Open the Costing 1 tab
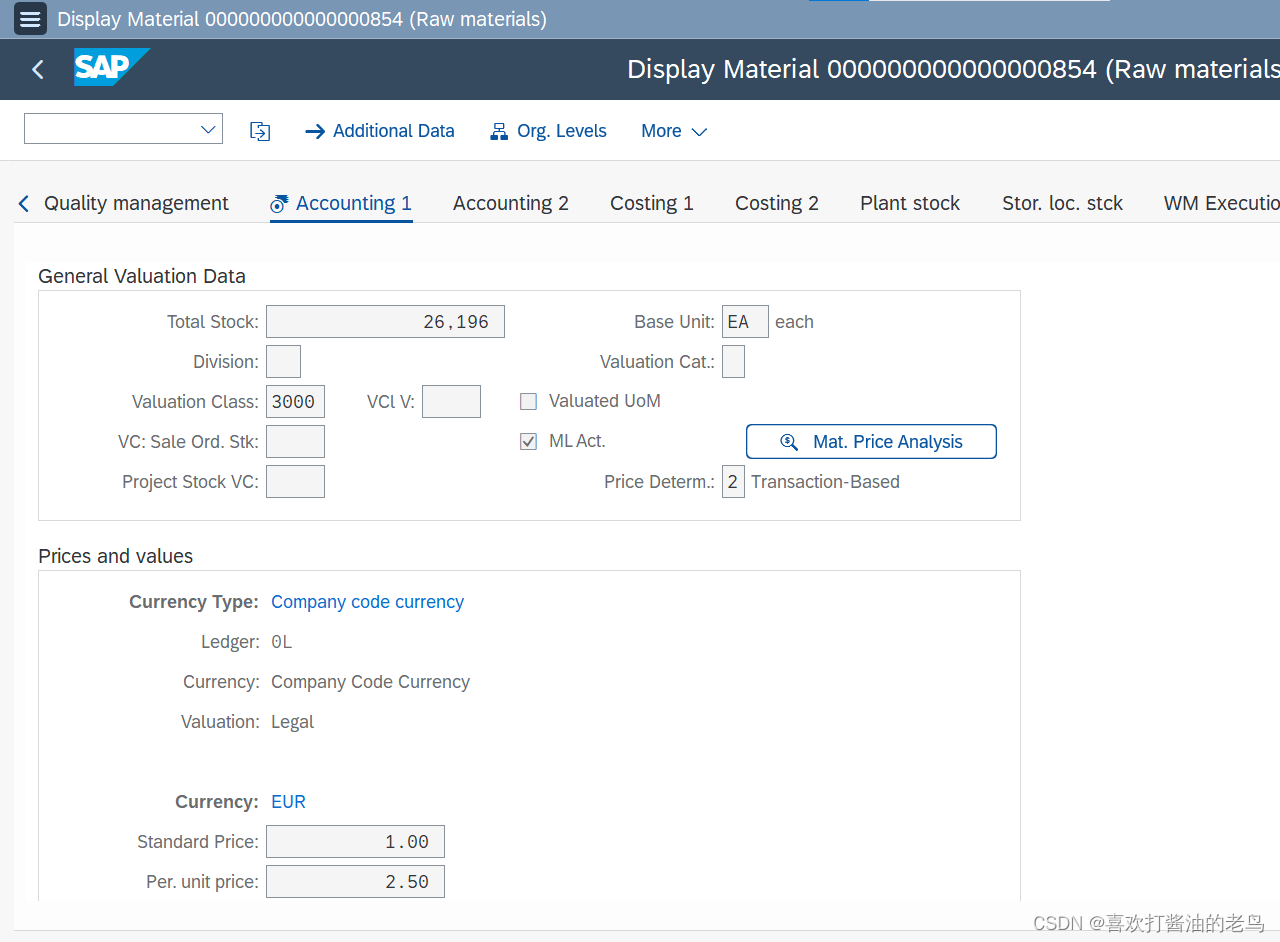This screenshot has width=1280, height=942. point(651,202)
